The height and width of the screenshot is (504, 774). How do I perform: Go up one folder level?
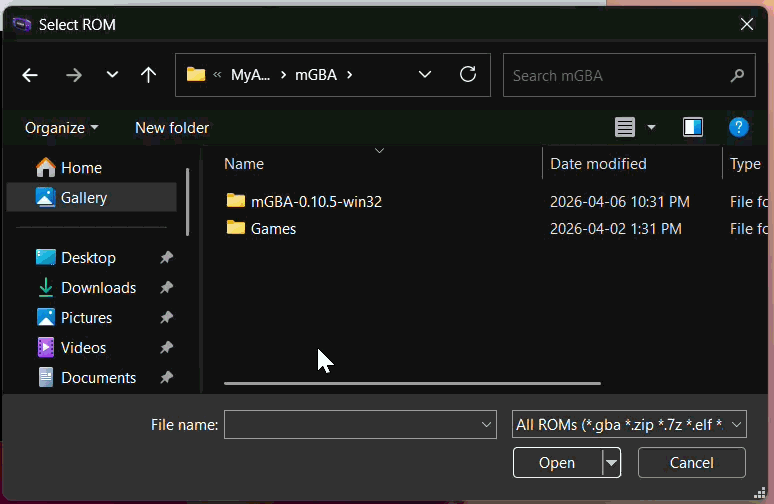click(x=148, y=75)
